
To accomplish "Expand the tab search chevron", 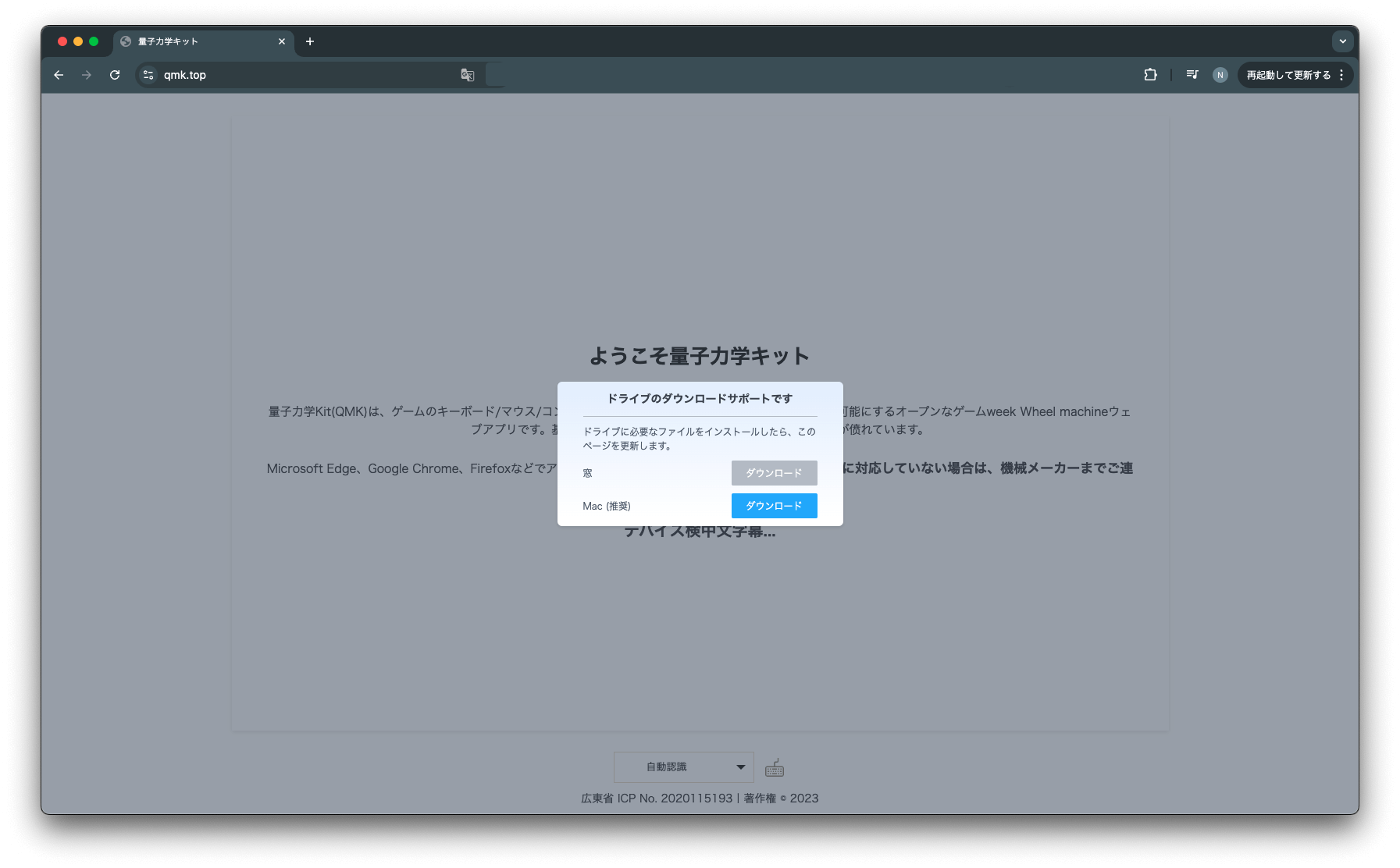I will [1342, 41].
